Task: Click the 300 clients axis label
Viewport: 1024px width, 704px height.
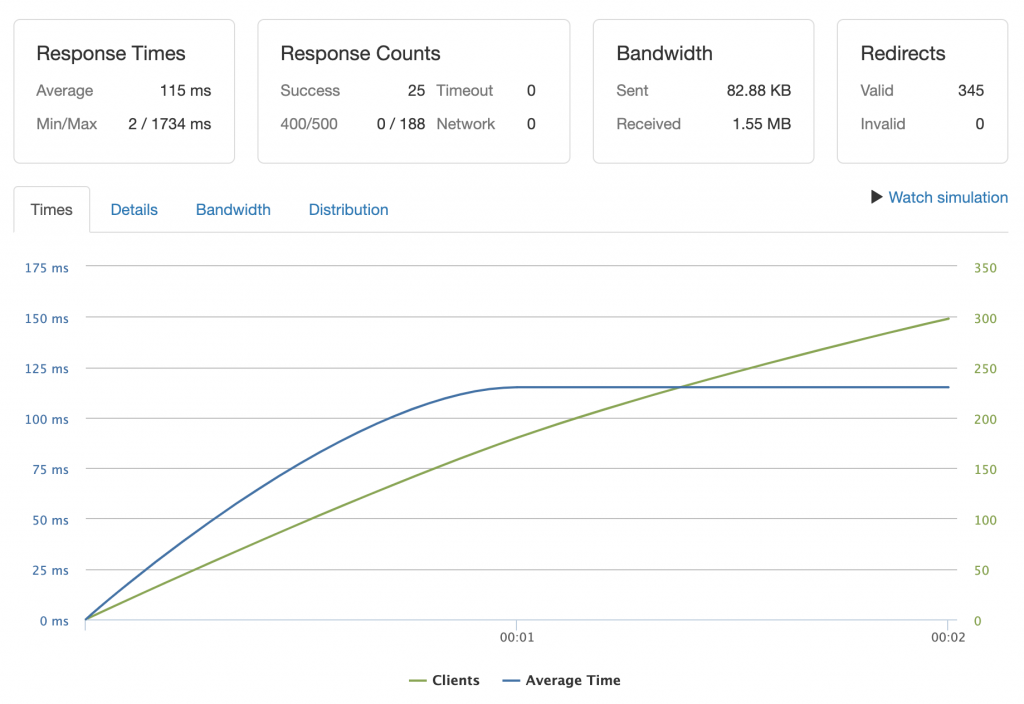Action: 985,318
